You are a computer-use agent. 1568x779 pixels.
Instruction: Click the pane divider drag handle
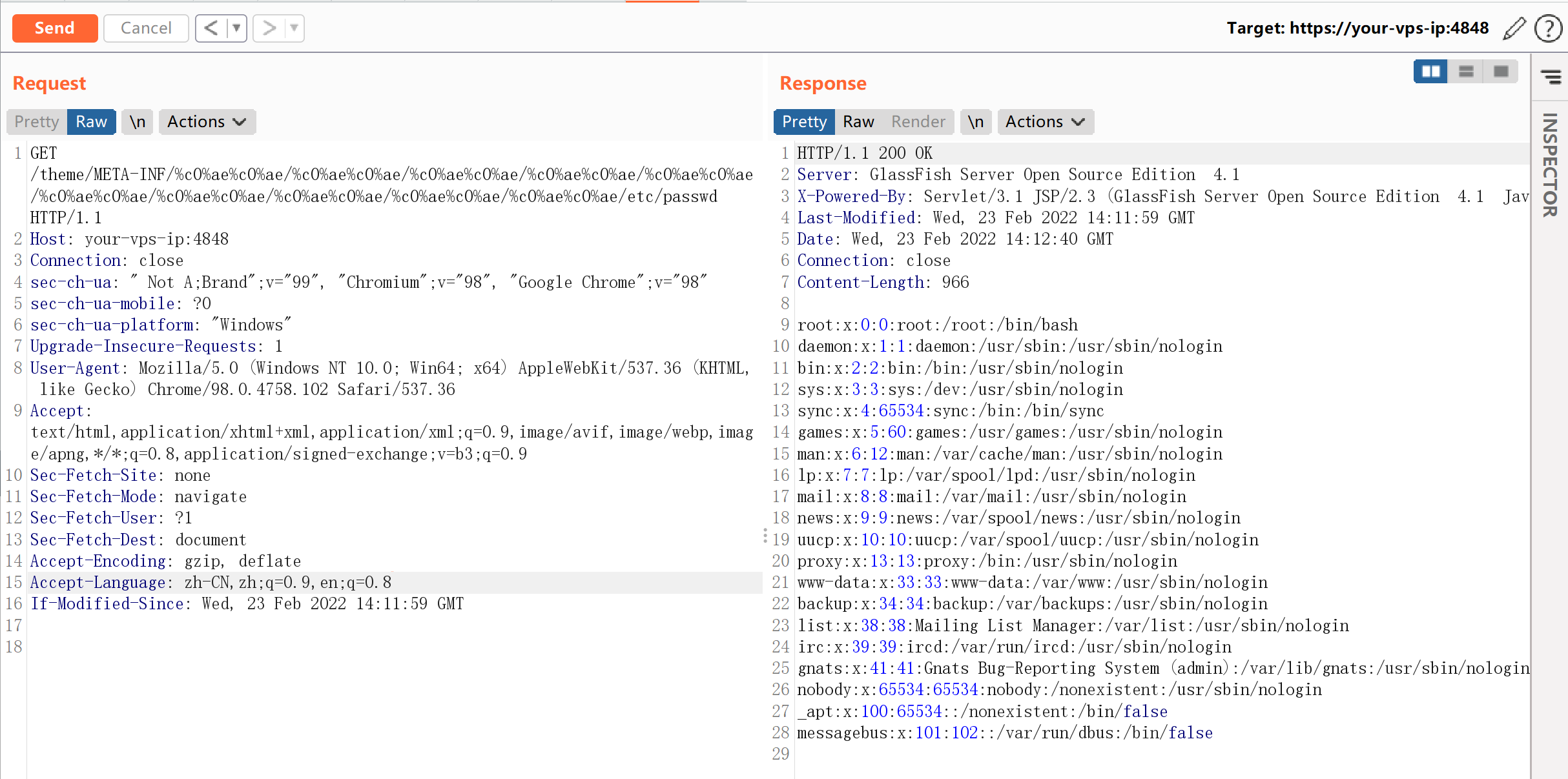[765, 536]
